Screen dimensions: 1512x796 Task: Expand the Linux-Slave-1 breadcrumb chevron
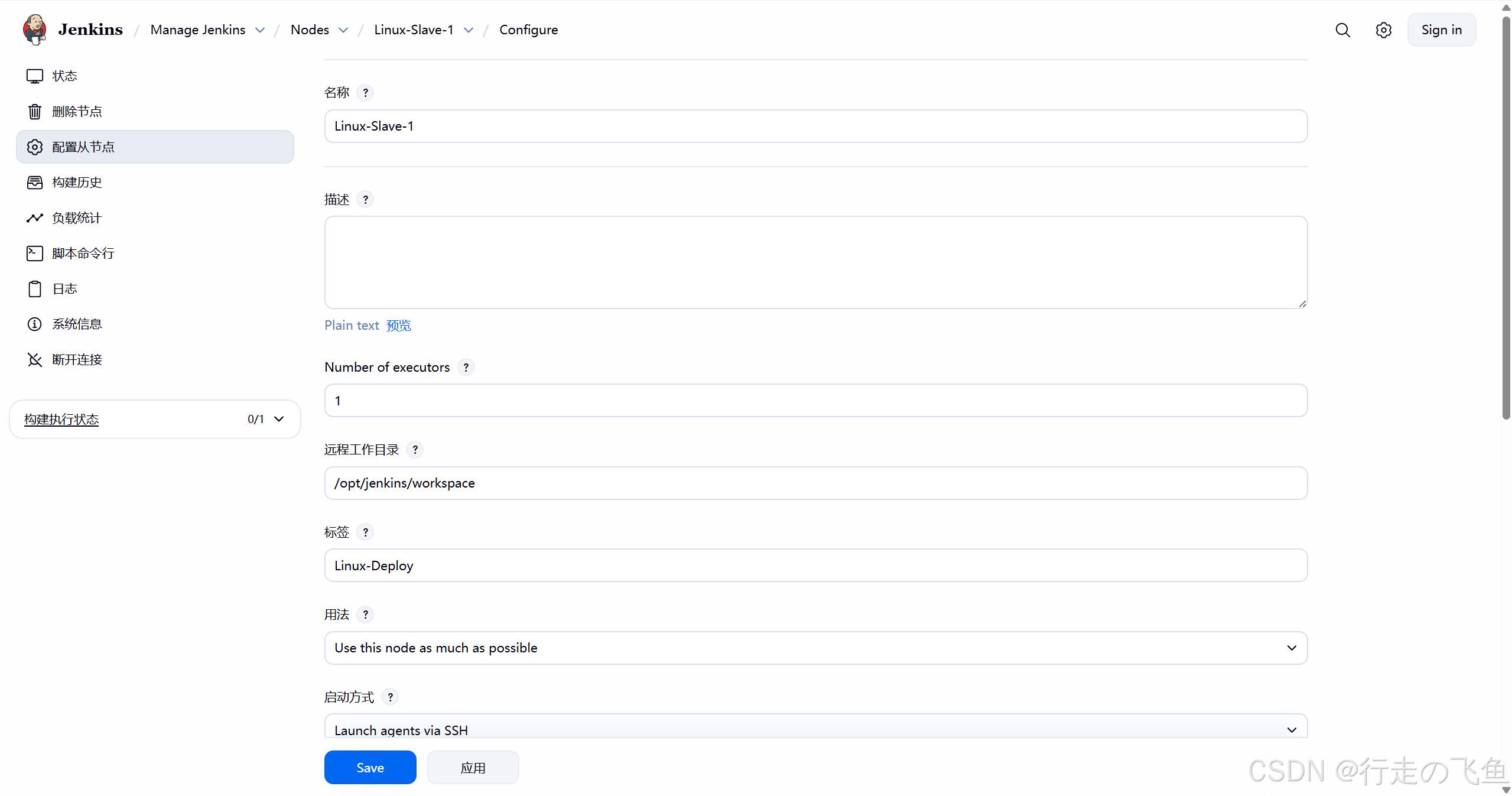click(469, 30)
